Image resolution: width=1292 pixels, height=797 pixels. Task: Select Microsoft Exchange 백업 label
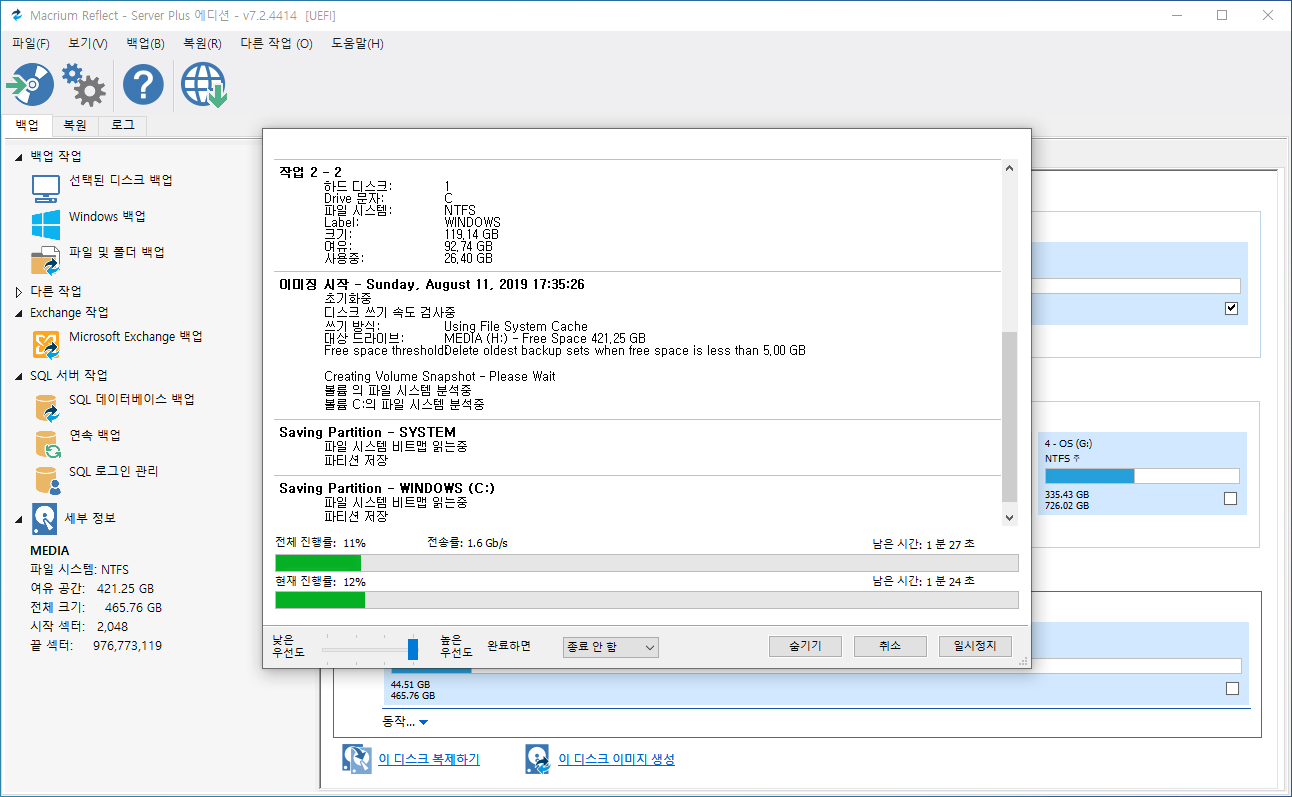coord(136,337)
